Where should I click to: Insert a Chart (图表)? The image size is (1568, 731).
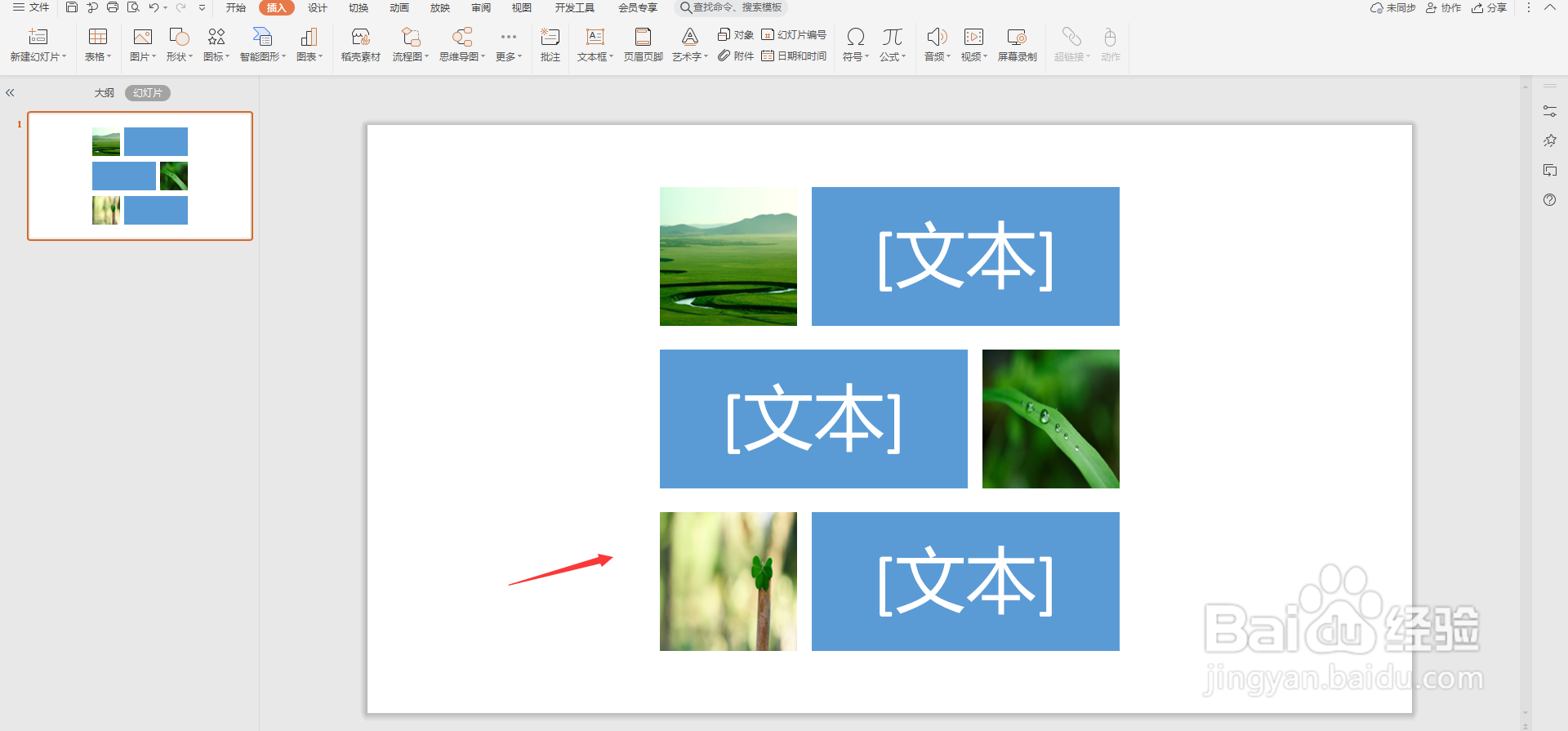[x=309, y=37]
